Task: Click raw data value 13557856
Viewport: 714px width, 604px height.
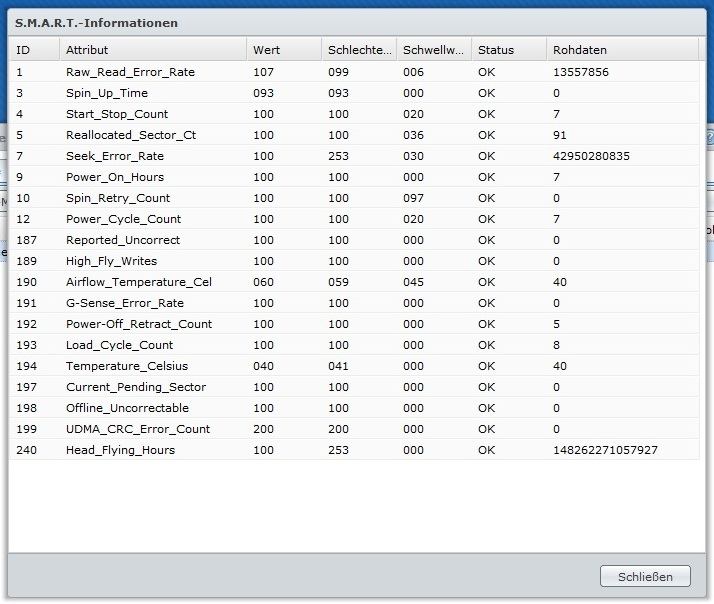Action: tap(581, 72)
